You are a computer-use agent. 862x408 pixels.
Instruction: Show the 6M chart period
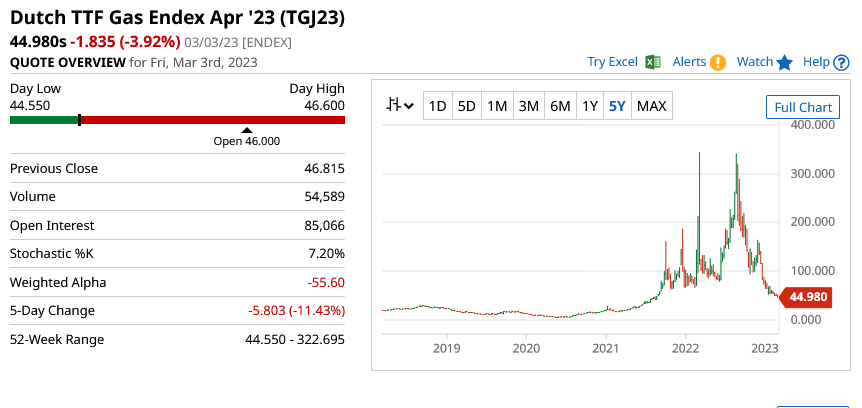(x=560, y=106)
